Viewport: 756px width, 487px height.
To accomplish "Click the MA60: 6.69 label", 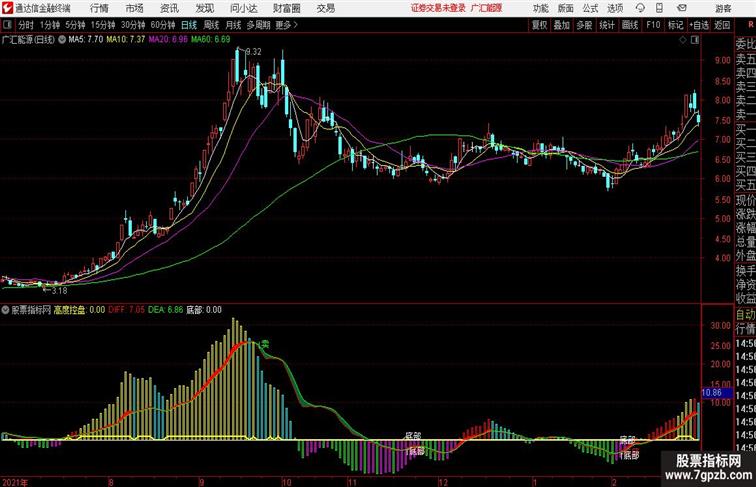I will click(211, 40).
